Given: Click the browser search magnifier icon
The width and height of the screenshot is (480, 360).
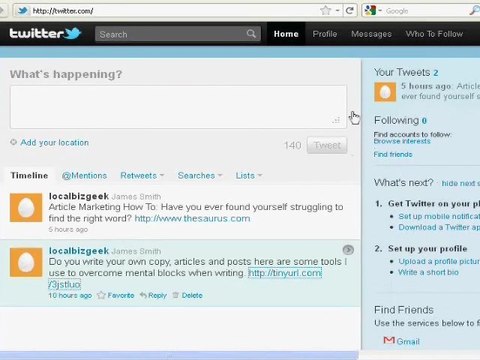Looking at the screenshot, I should pos(475,11).
